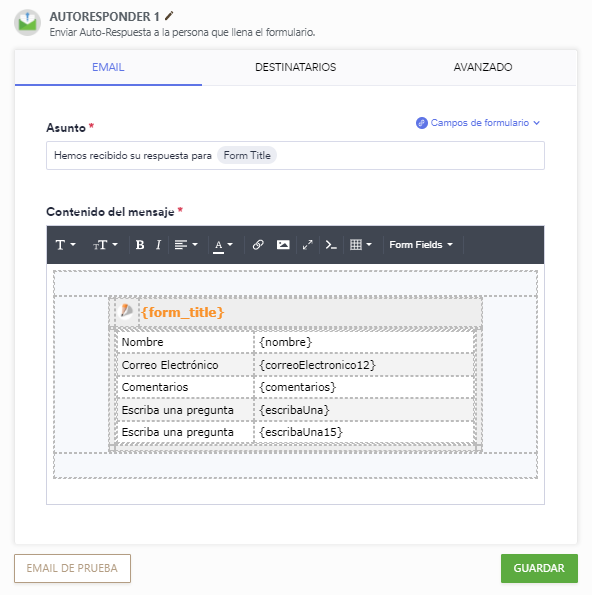
Task: Click the green envelope autoresponder icon
Action: tap(27, 23)
